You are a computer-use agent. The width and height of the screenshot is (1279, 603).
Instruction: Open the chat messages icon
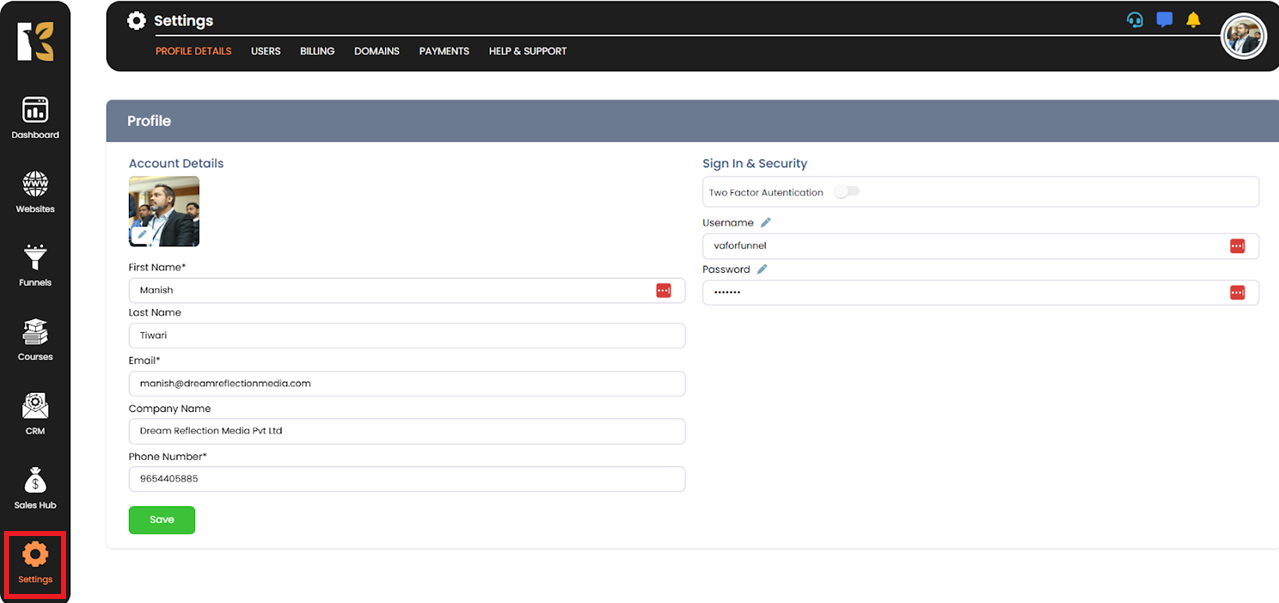[1164, 20]
